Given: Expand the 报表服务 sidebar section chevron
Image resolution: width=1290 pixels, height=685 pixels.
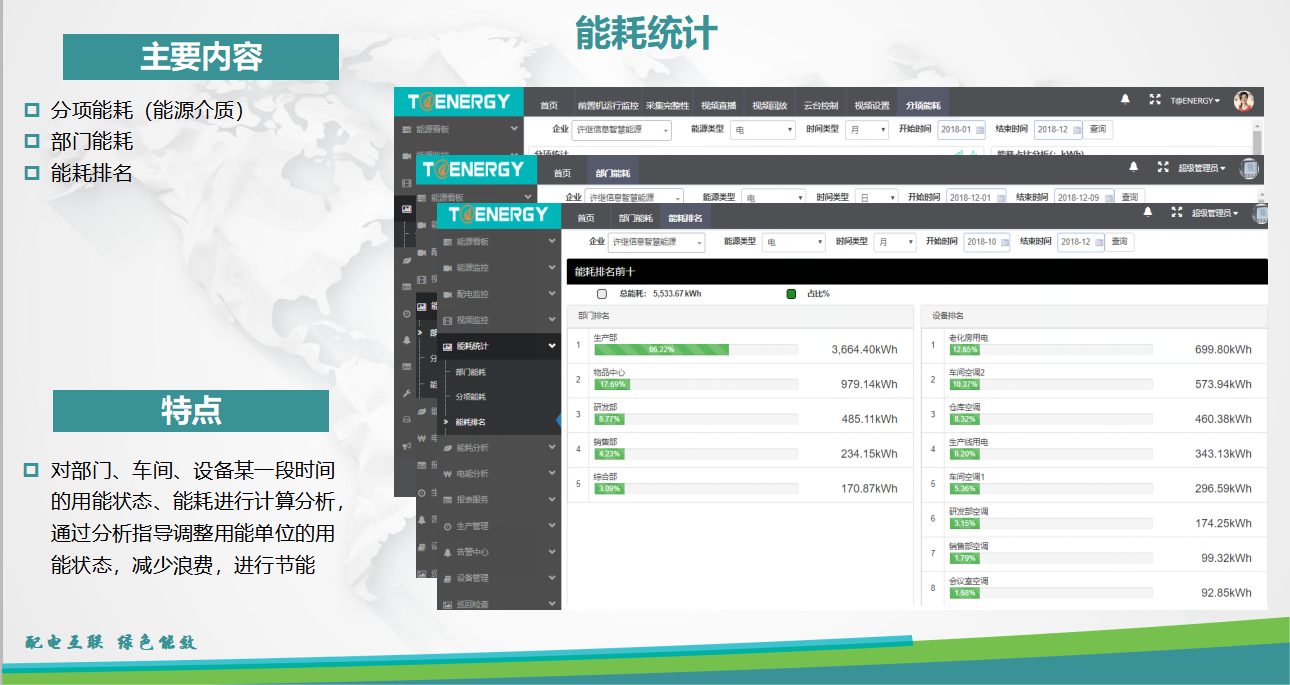Looking at the screenshot, I should (552, 499).
